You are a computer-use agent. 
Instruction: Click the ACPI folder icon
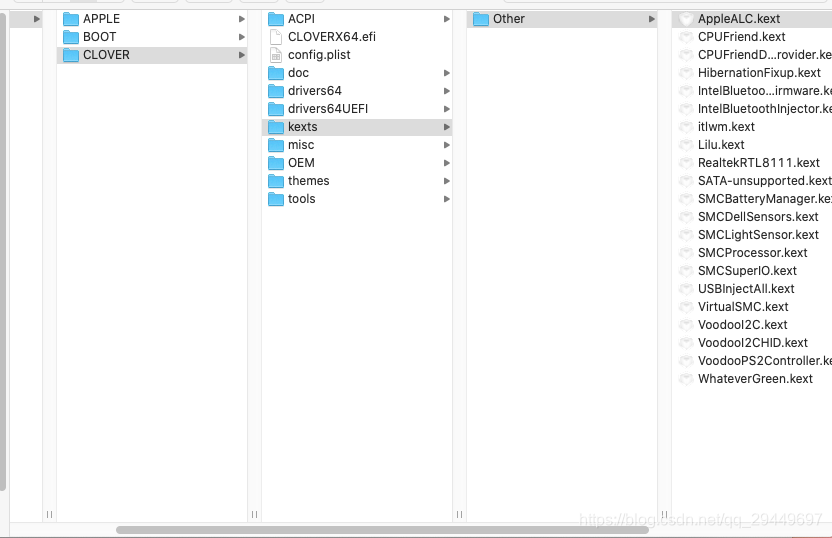pos(275,19)
